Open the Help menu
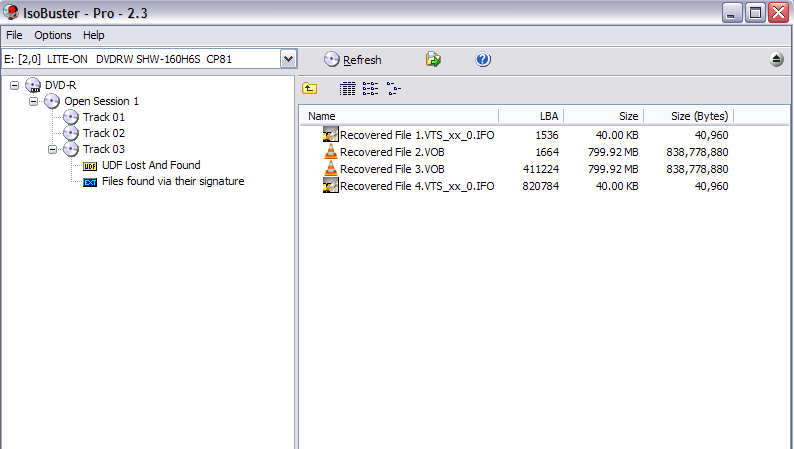This screenshot has width=794, height=449. [x=94, y=35]
